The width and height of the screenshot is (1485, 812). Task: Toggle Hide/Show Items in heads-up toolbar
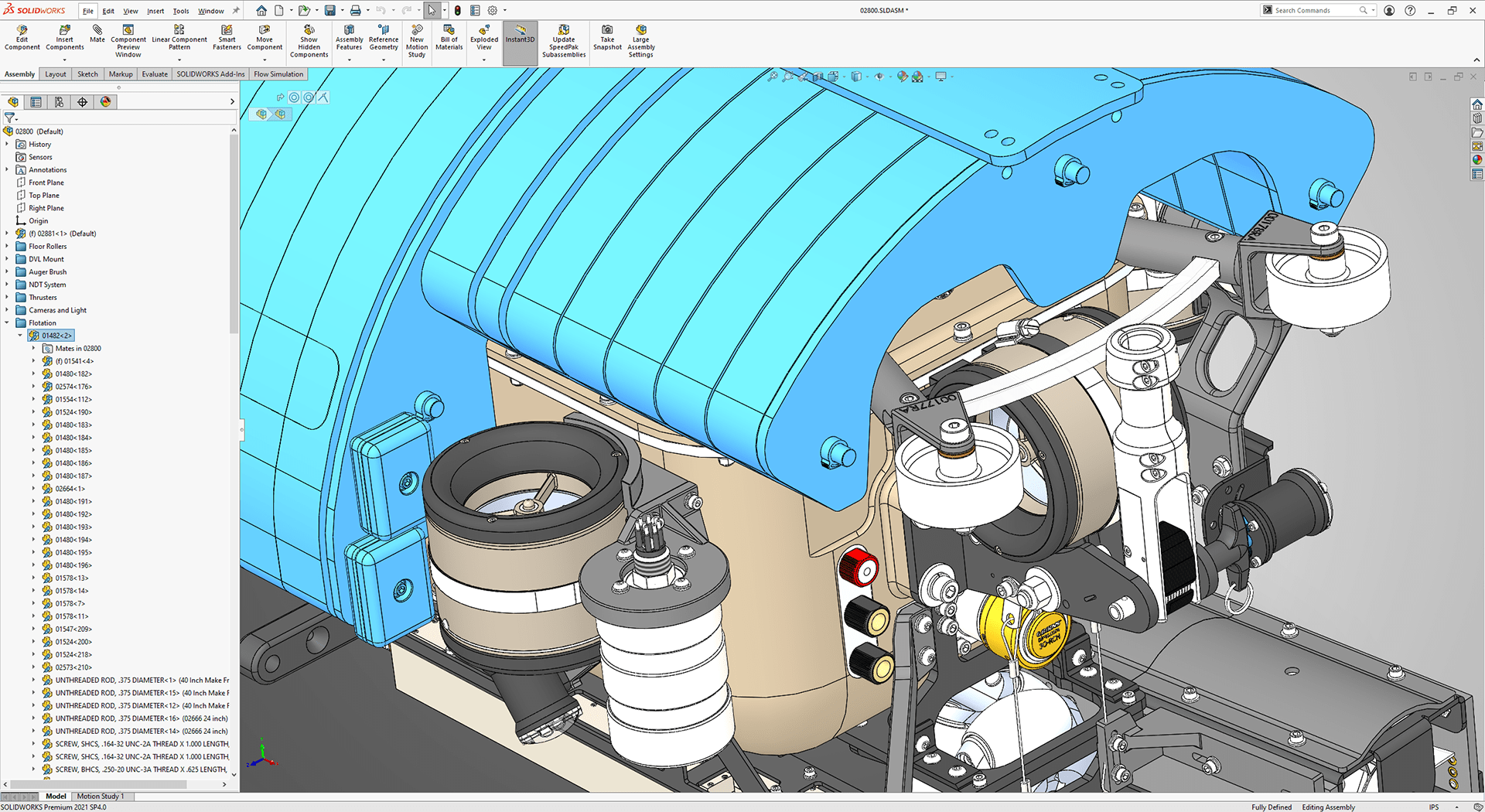coord(879,77)
